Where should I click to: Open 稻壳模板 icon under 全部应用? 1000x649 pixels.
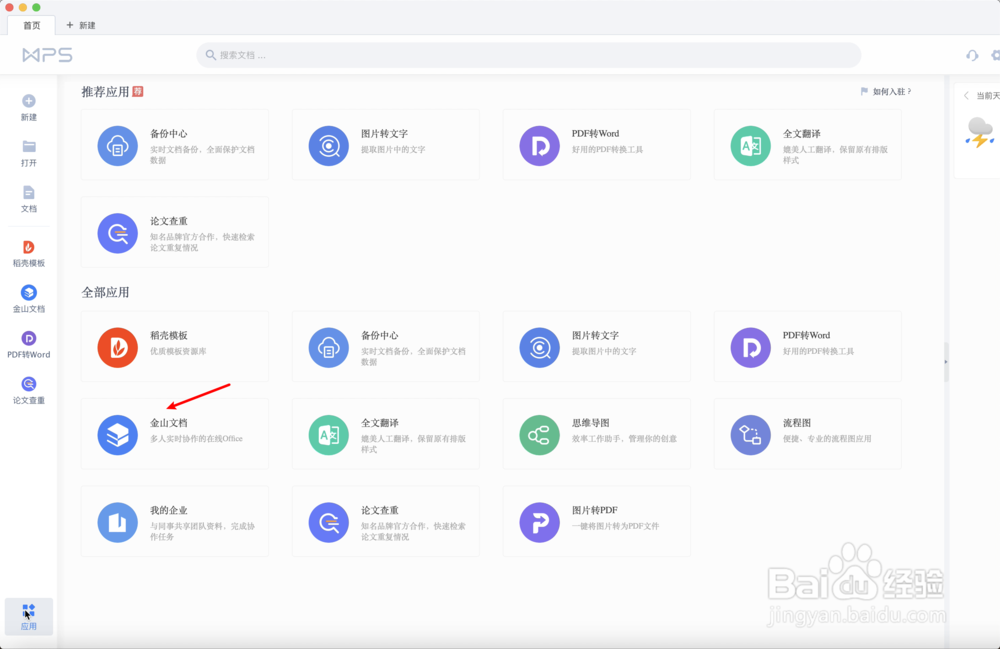pyautogui.click(x=117, y=347)
